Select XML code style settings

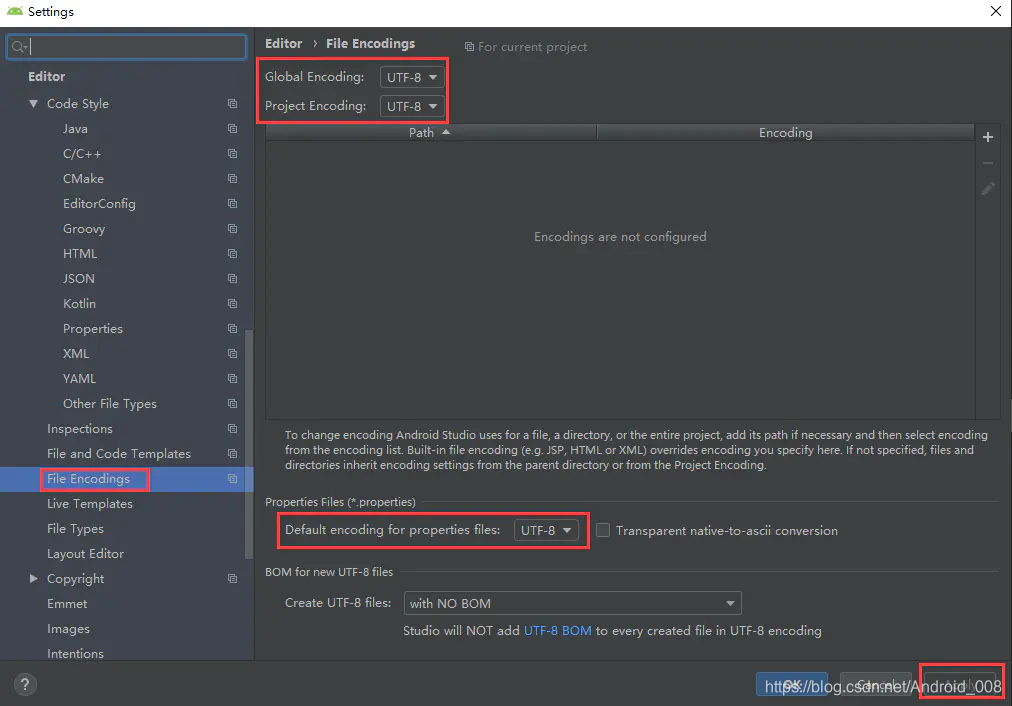pyautogui.click(x=76, y=354)
